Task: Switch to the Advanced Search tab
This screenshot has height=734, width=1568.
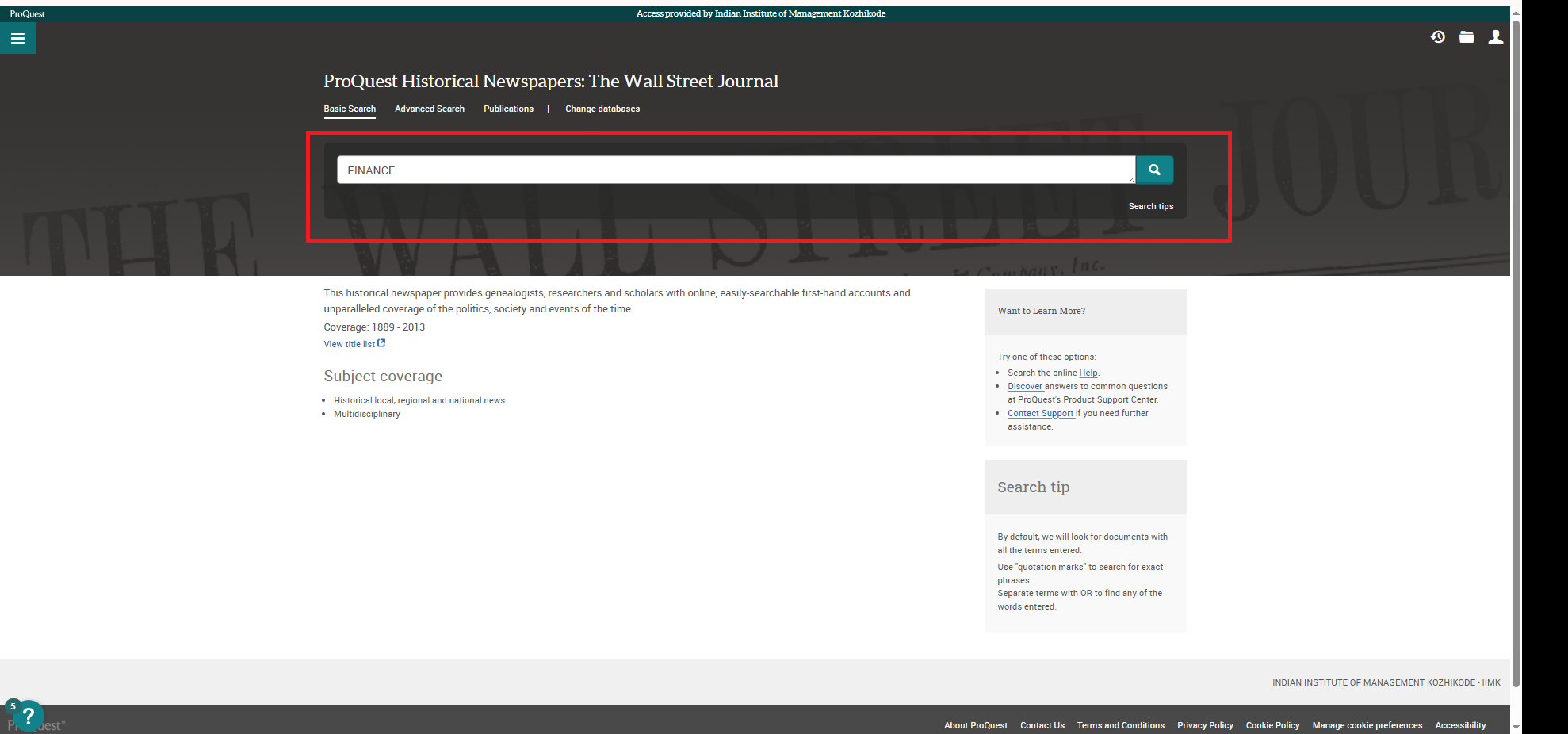Action: [x=429, y=109]
